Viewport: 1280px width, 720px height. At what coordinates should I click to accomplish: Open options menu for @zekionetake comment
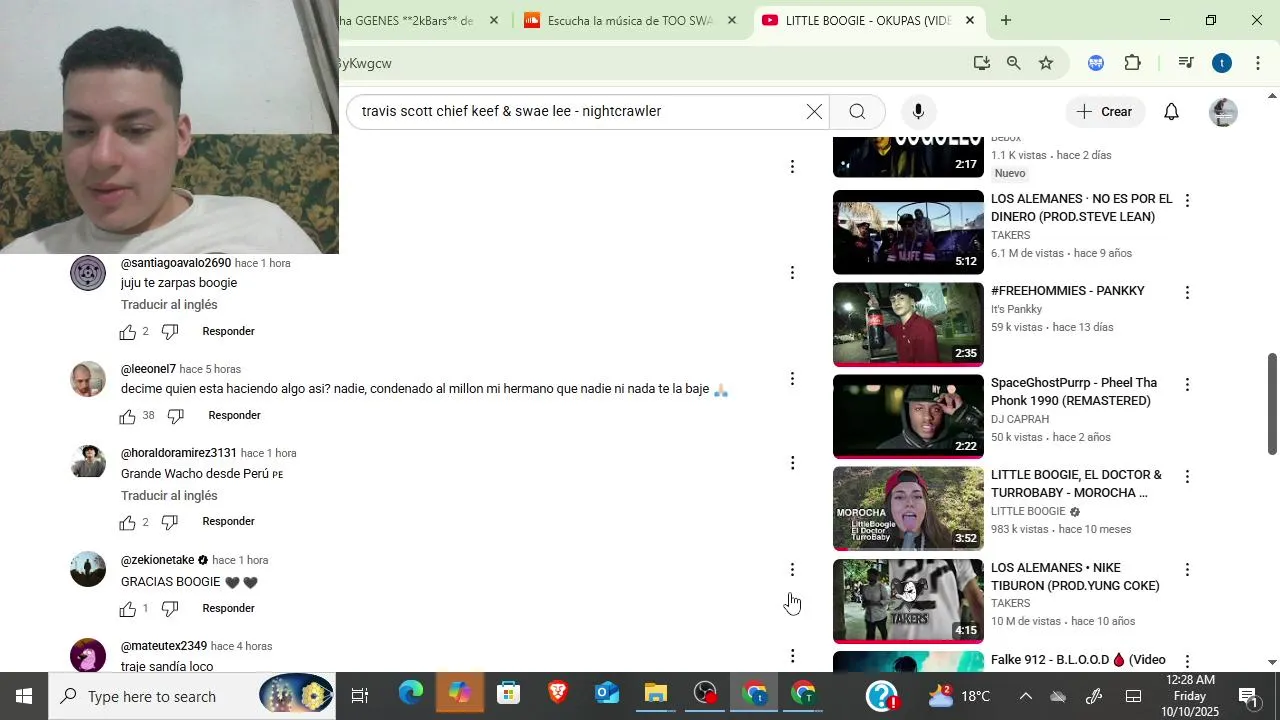tap(792, 570)
